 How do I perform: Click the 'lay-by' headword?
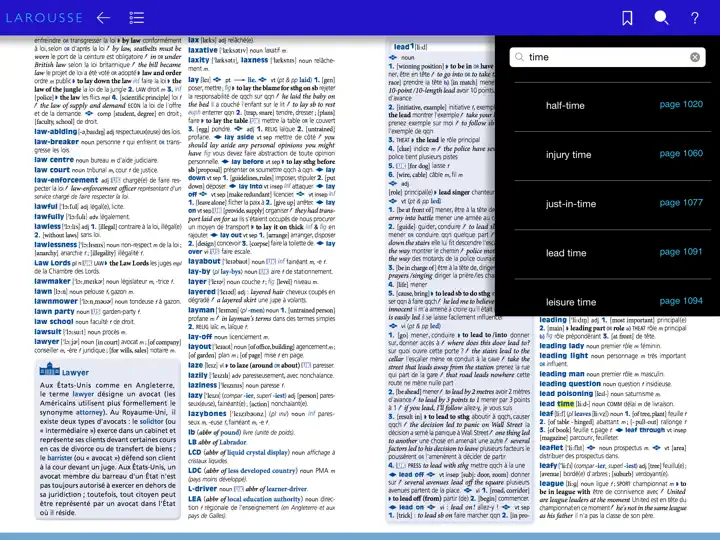click(x=199, y=271)
